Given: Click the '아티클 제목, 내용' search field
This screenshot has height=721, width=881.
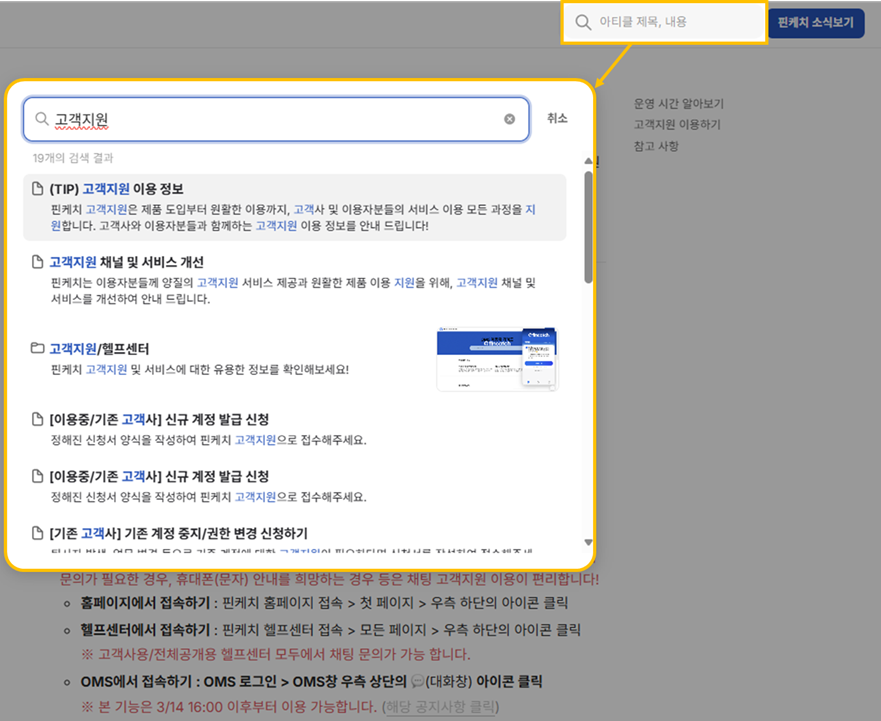Looking at the screenshot, I should pos(664,22).
